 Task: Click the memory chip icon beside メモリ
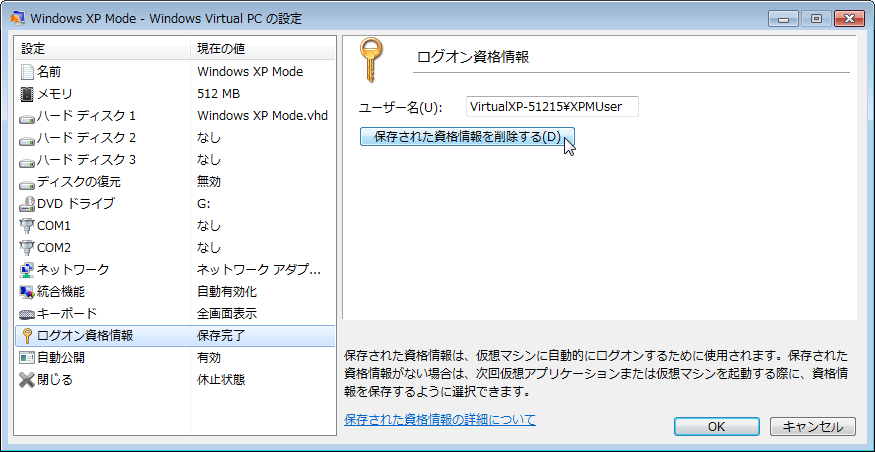coord(27,94)
